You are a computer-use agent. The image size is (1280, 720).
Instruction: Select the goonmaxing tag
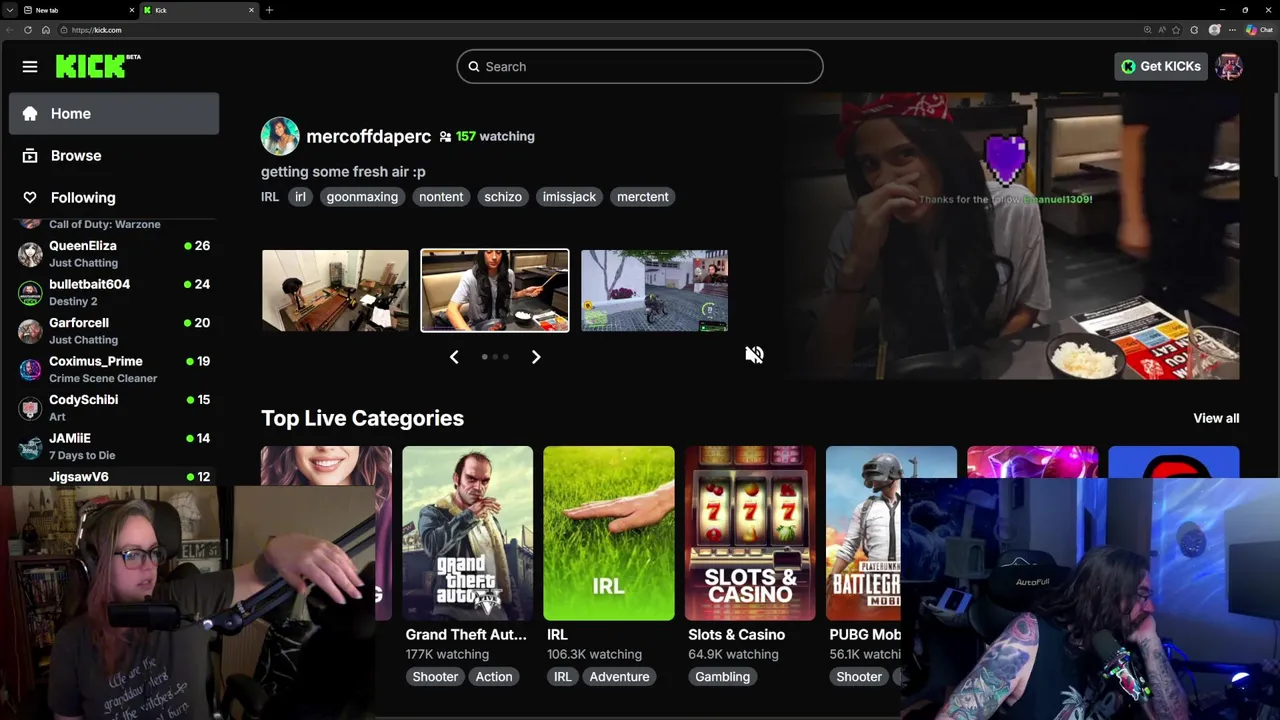(x=362, y=197)
